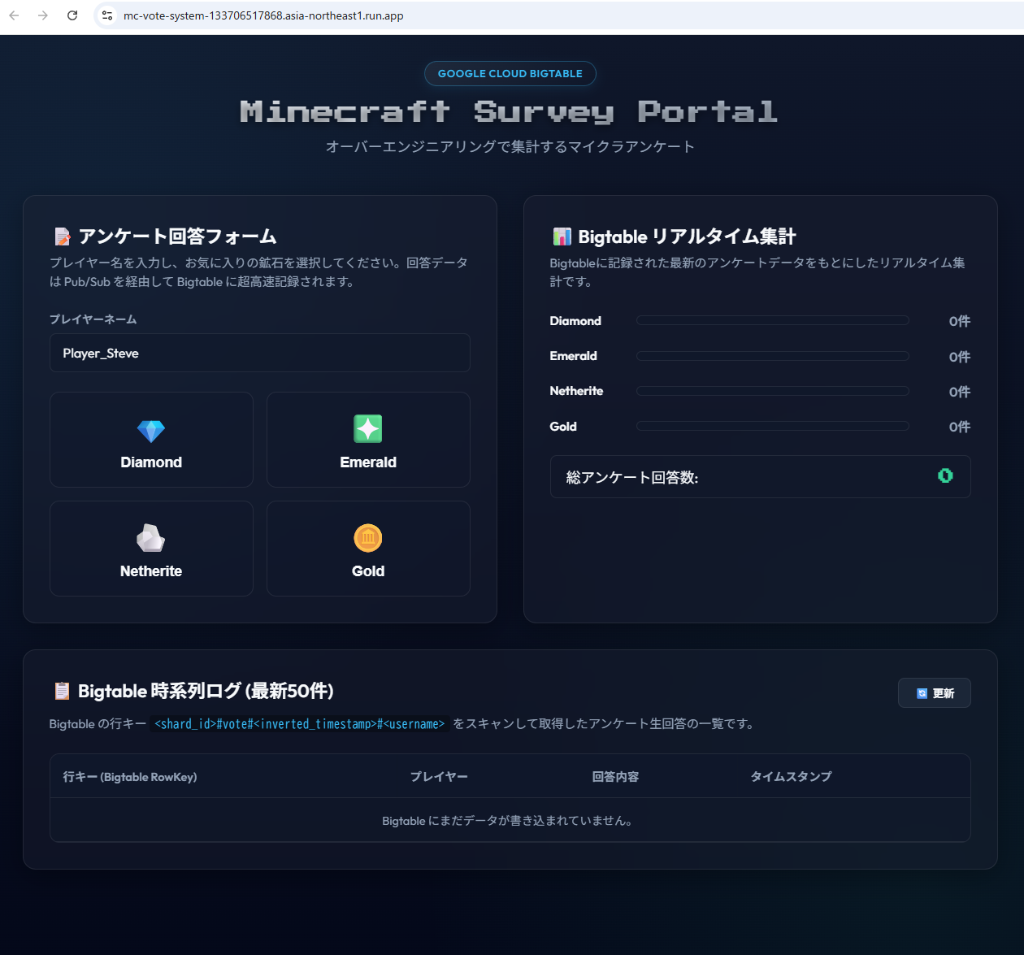1024x955 pixels.
Task: Click the Gold 0件 count
Action: click(959, 427)
